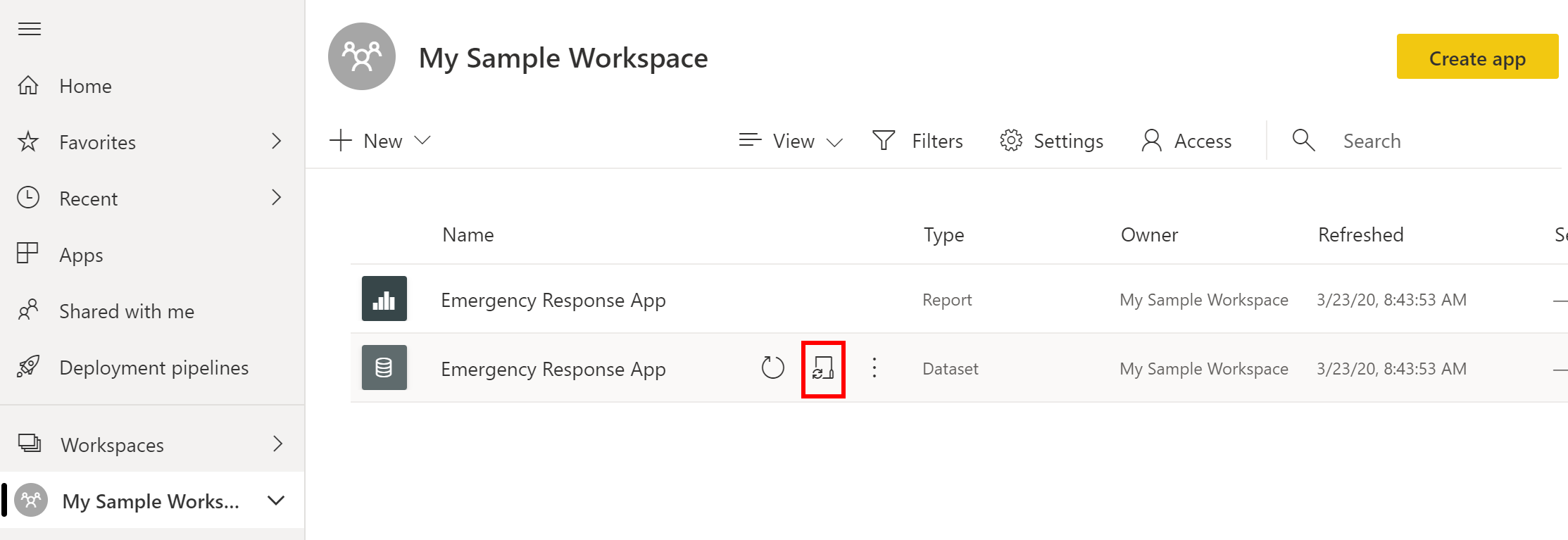Click the Emergency Response App report icon
Screen dimensions: 1568x540
tap(384, 299)
